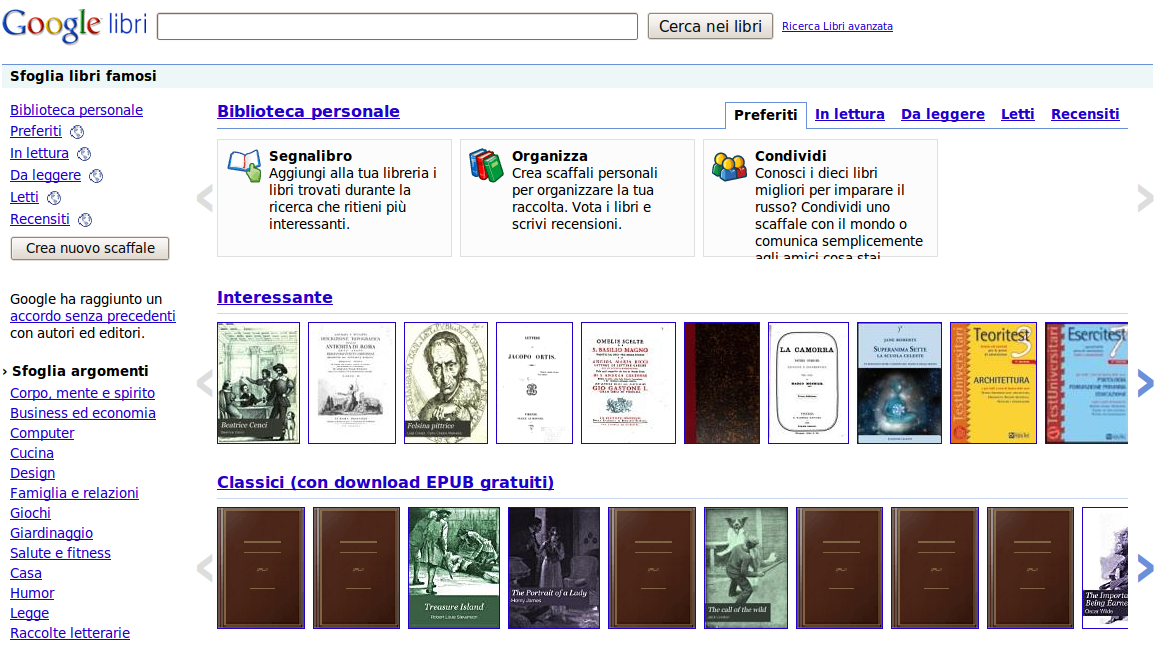Open Ricerca Libri avanzata link
The height and width of the screenshot is (645, 1157).
pyautogui.click(x=837, y=27)
